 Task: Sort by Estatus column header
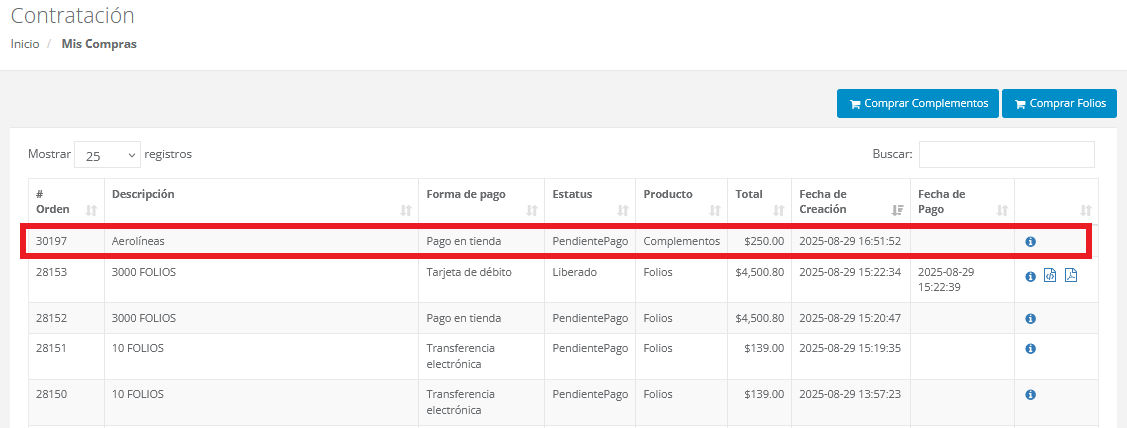[x=589, y=202]
